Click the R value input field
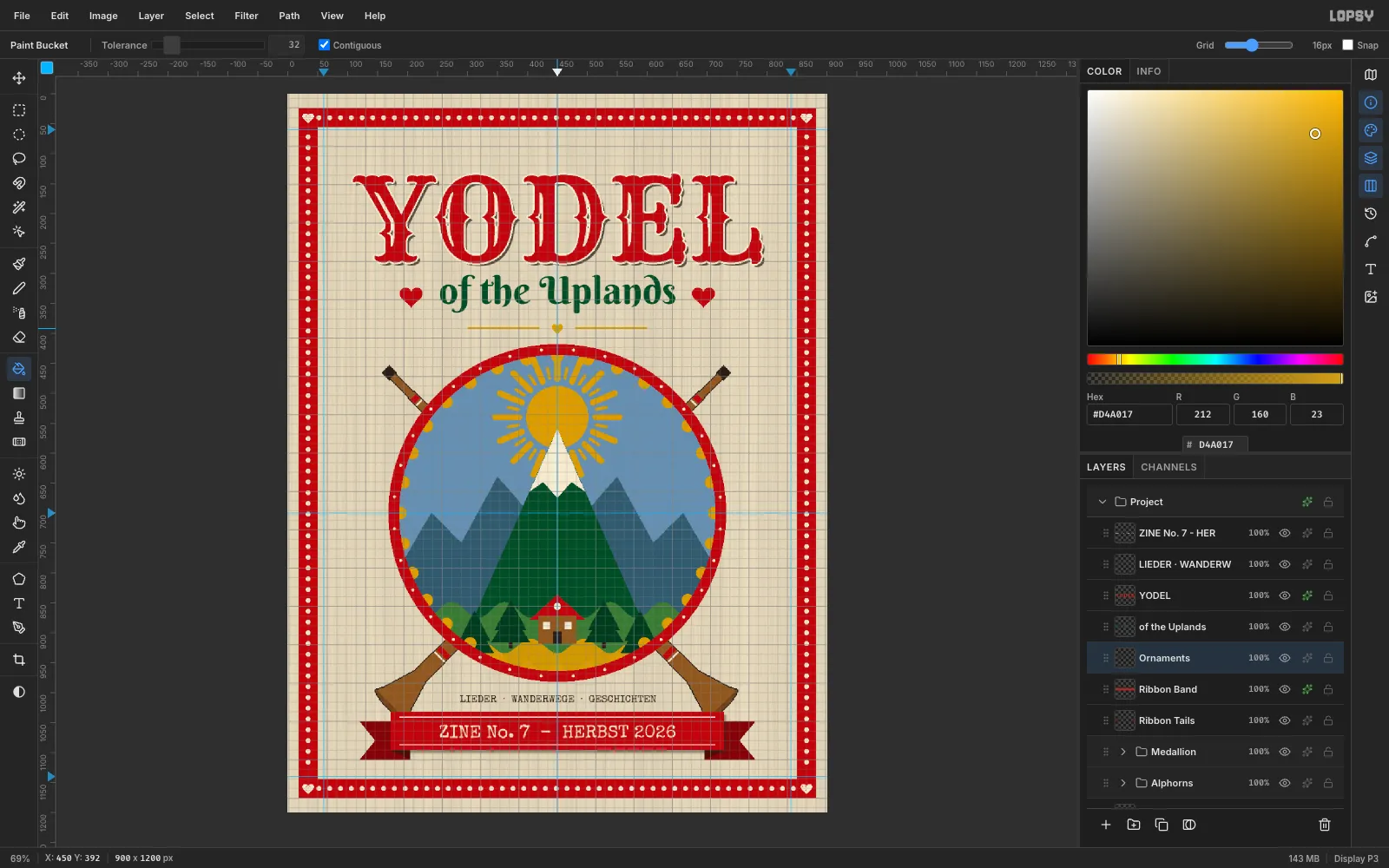1389x868 pixels. click(1202, 415)
